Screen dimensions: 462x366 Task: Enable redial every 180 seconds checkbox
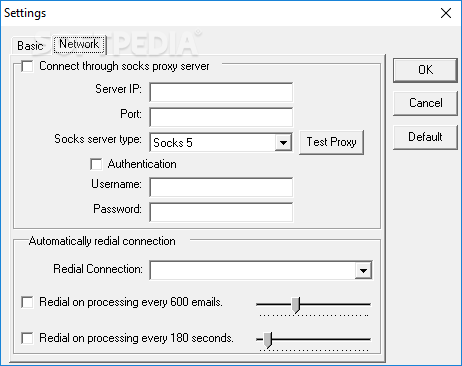click(x=27, y=338)
